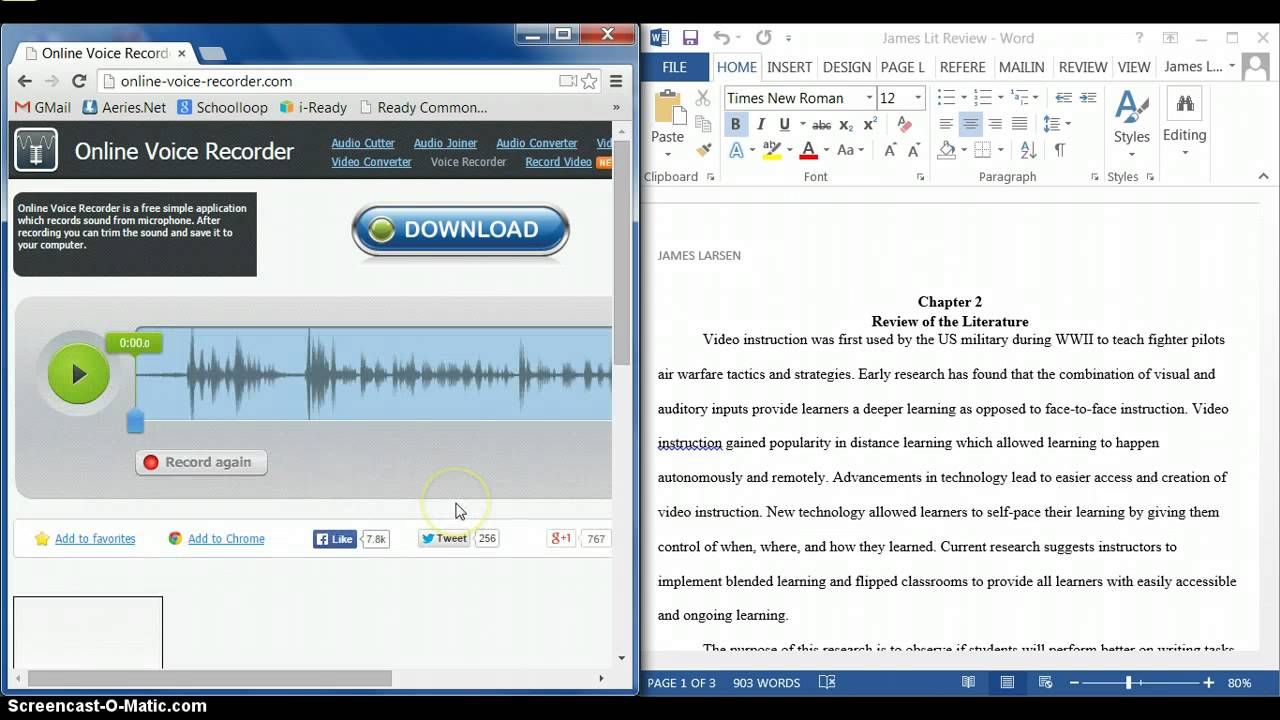The height and width of the screenshot is (720, 1280).
Task: Open the font name dropdown
Action: 868,98
